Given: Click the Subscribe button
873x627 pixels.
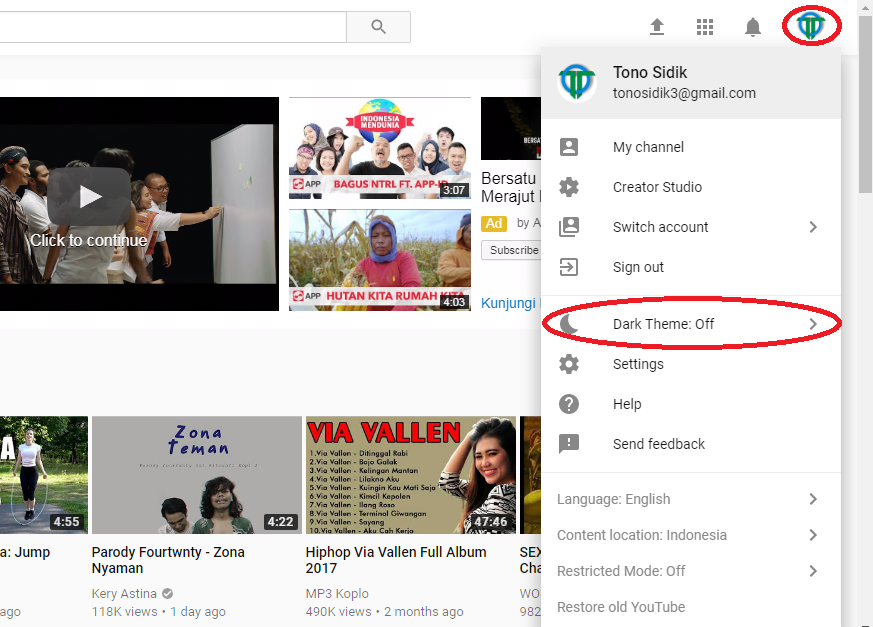Looking at the screenshot, I should 512,250.
